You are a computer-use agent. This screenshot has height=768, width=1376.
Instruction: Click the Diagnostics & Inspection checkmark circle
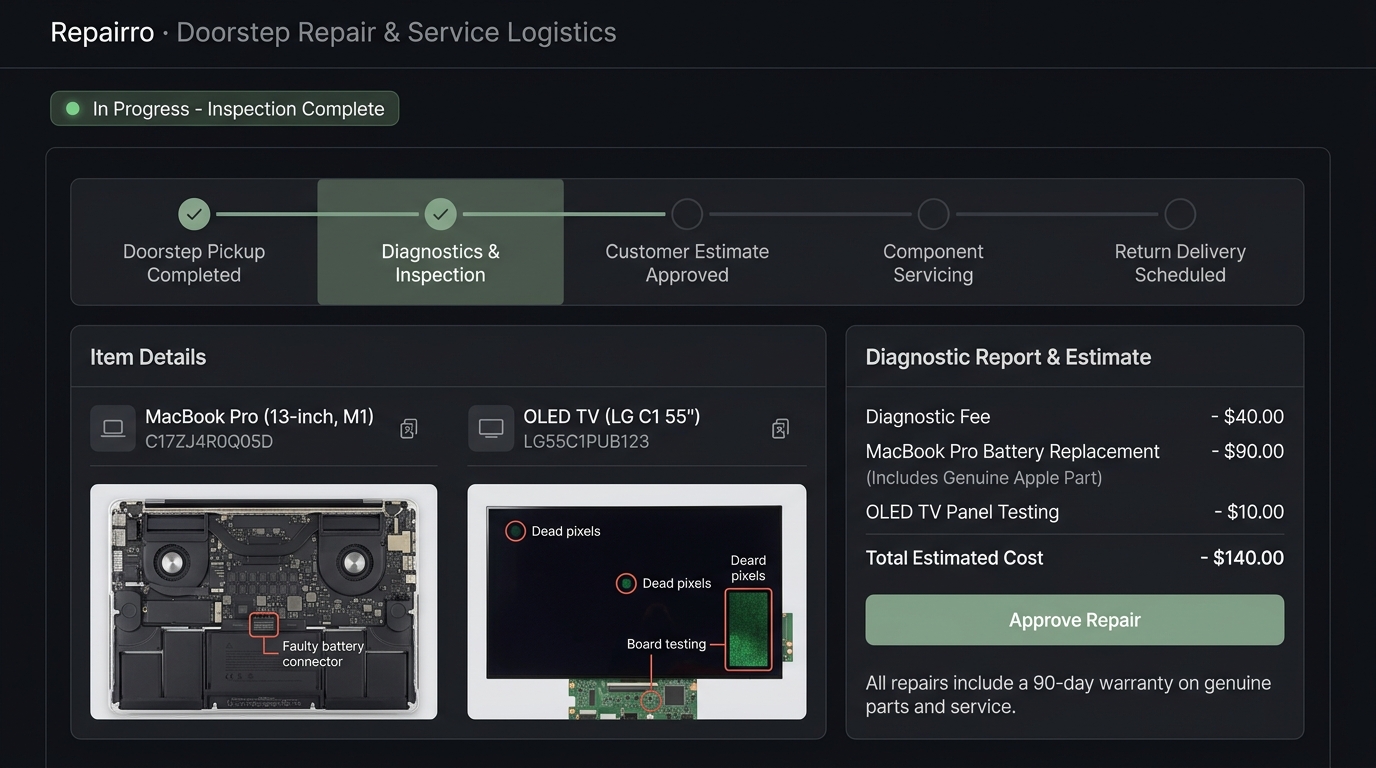(x=440, y=214)
